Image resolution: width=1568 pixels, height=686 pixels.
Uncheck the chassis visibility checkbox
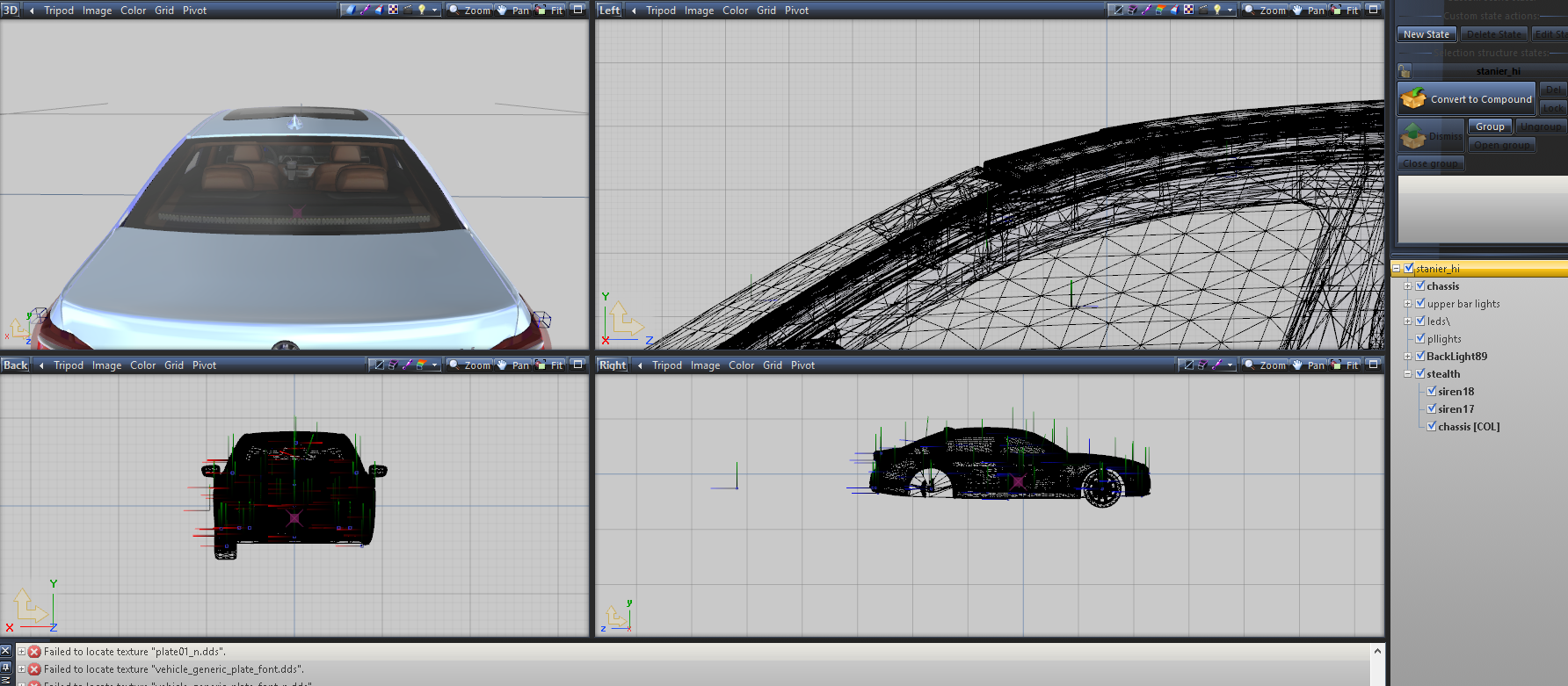tap(1420, 286)
